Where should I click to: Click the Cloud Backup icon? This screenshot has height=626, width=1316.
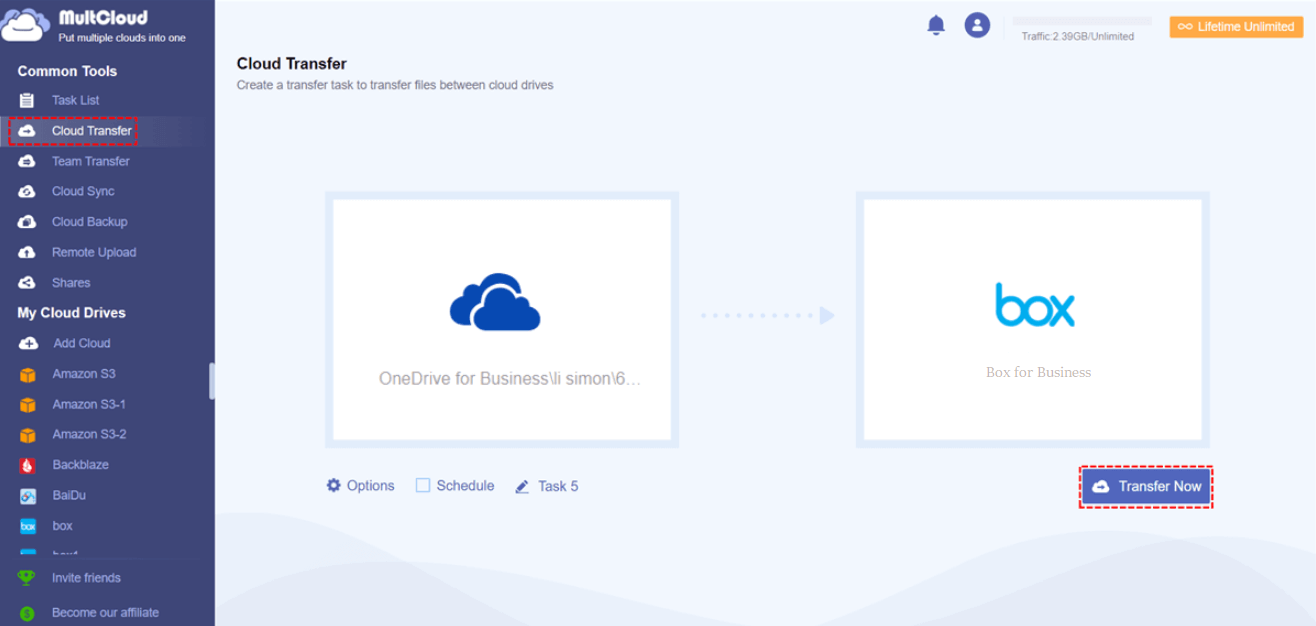tap(28, 222)
